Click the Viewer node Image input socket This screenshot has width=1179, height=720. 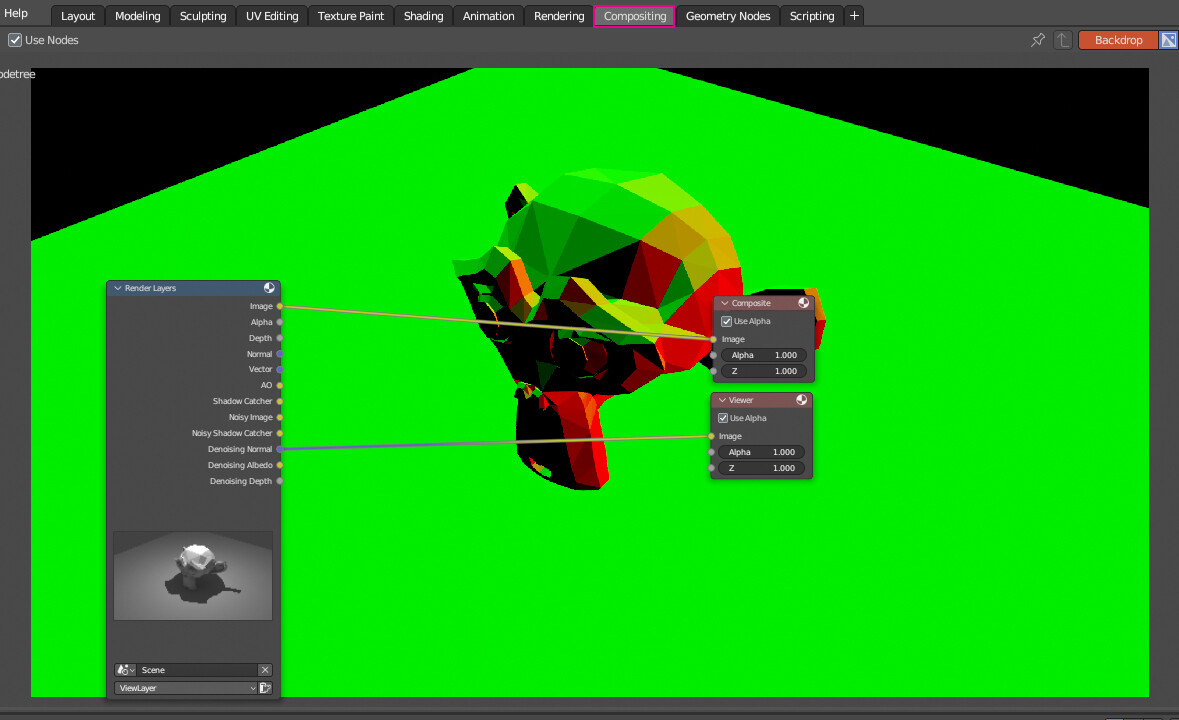(x=711, y=436)
